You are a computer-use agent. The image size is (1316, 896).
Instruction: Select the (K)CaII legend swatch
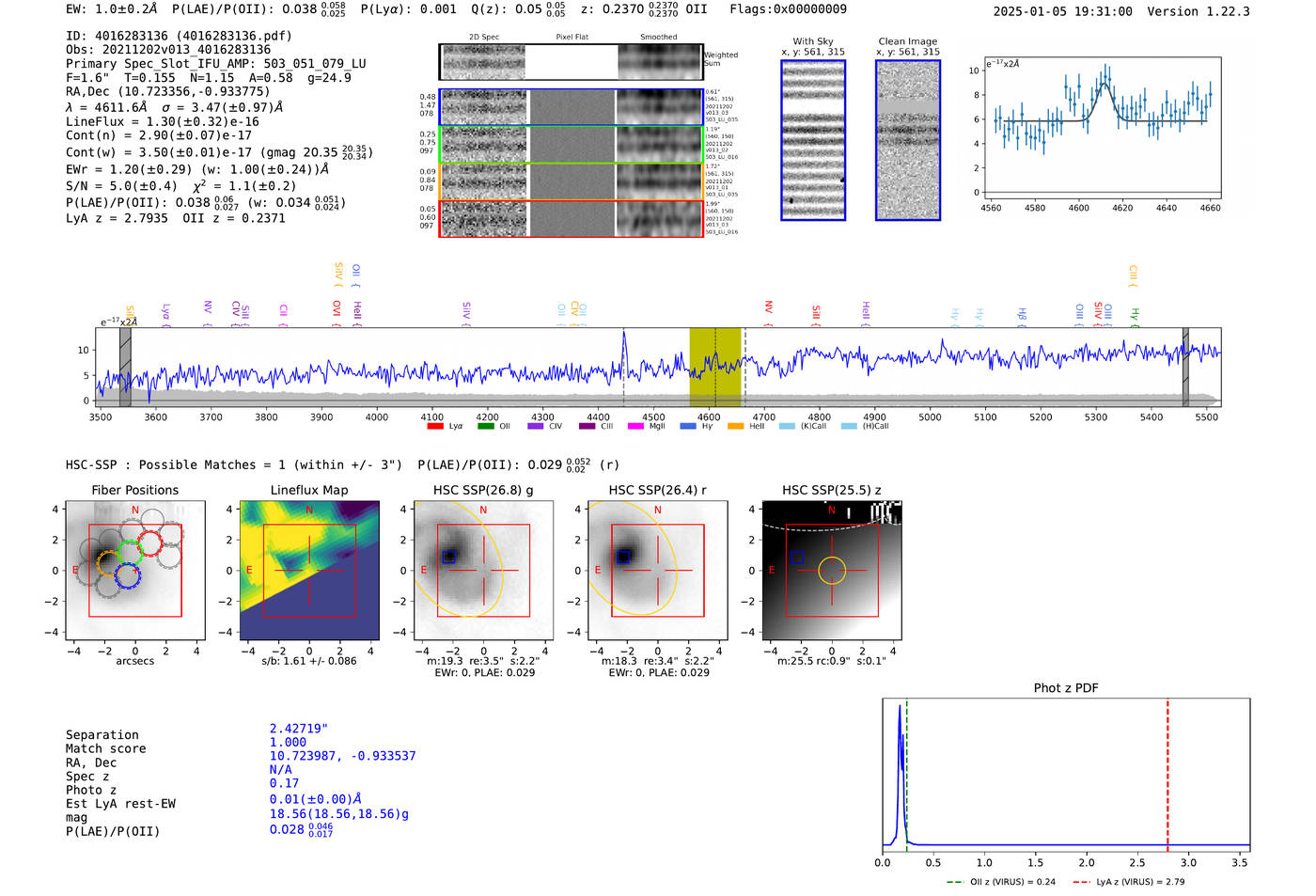(x=787, y=426)
